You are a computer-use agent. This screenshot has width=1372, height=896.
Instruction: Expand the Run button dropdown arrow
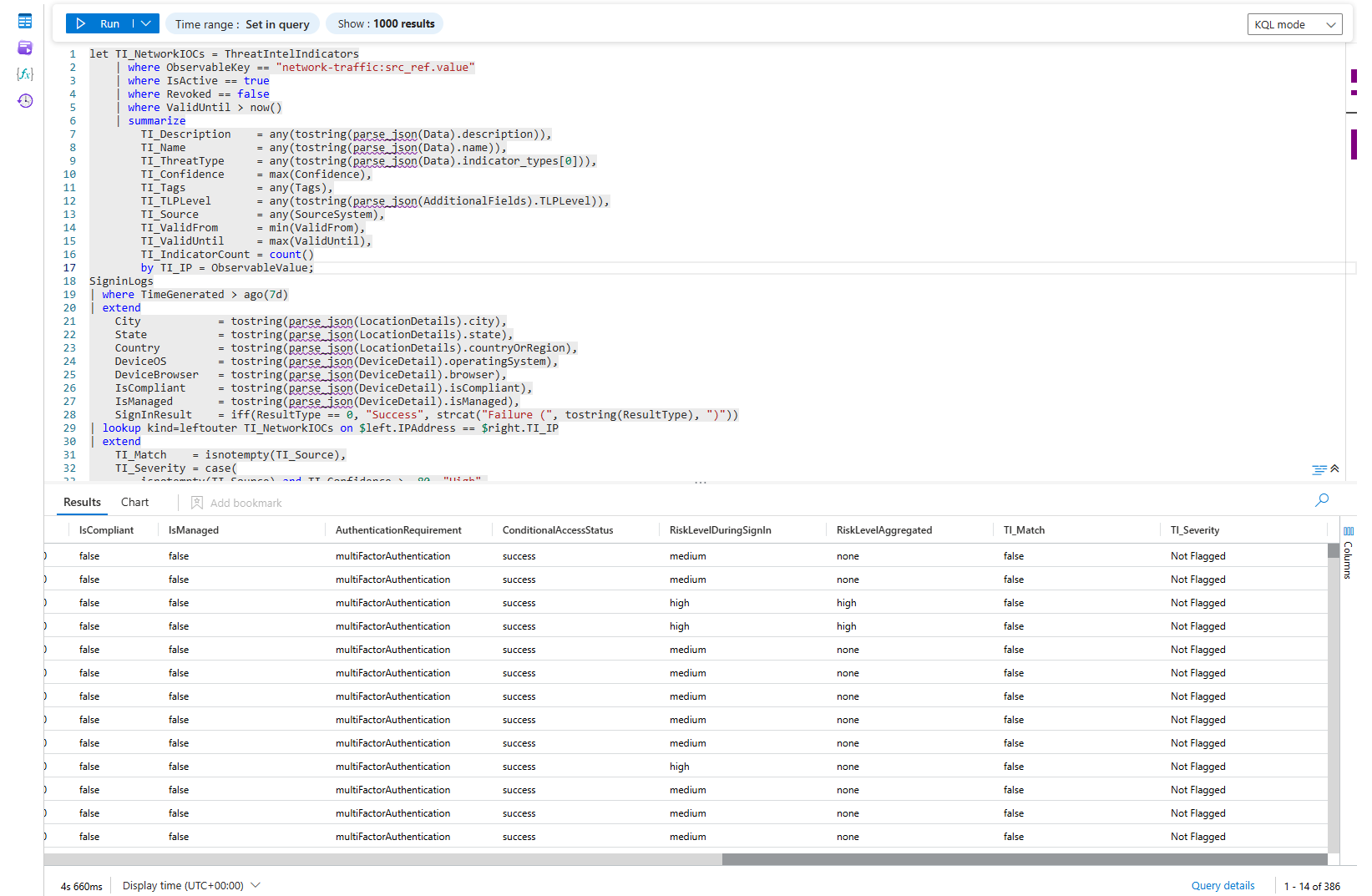[x=145, y=23]
